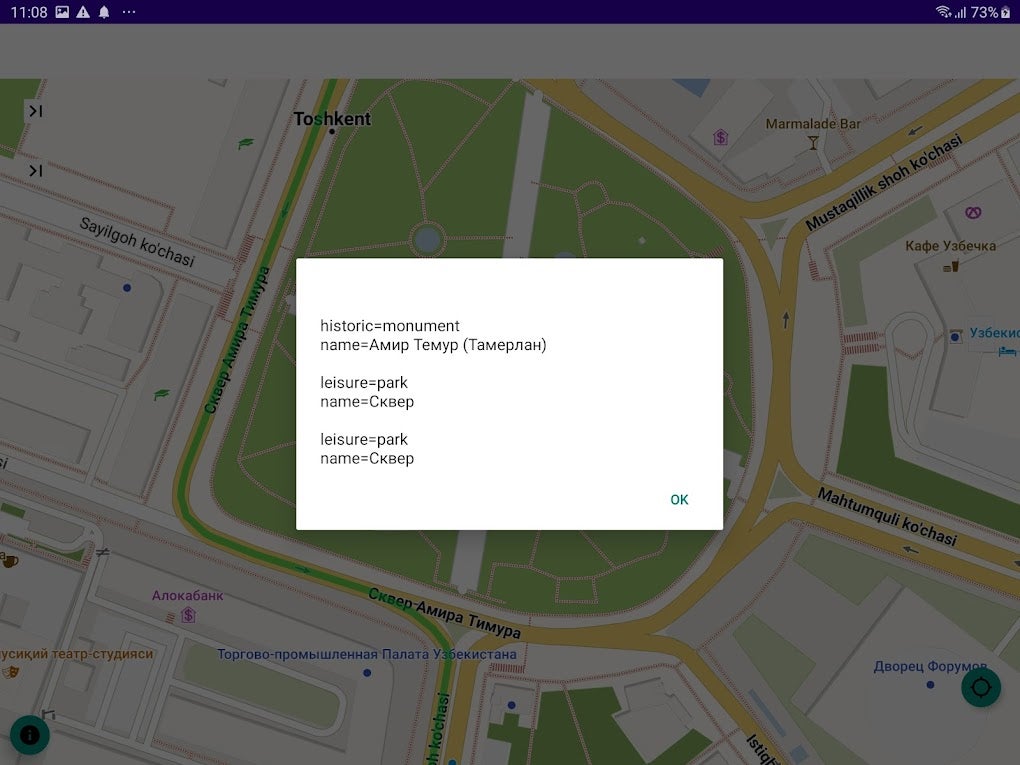Tap the Торгово-промышленная Палата Узбекистана label

coord(367,654)
